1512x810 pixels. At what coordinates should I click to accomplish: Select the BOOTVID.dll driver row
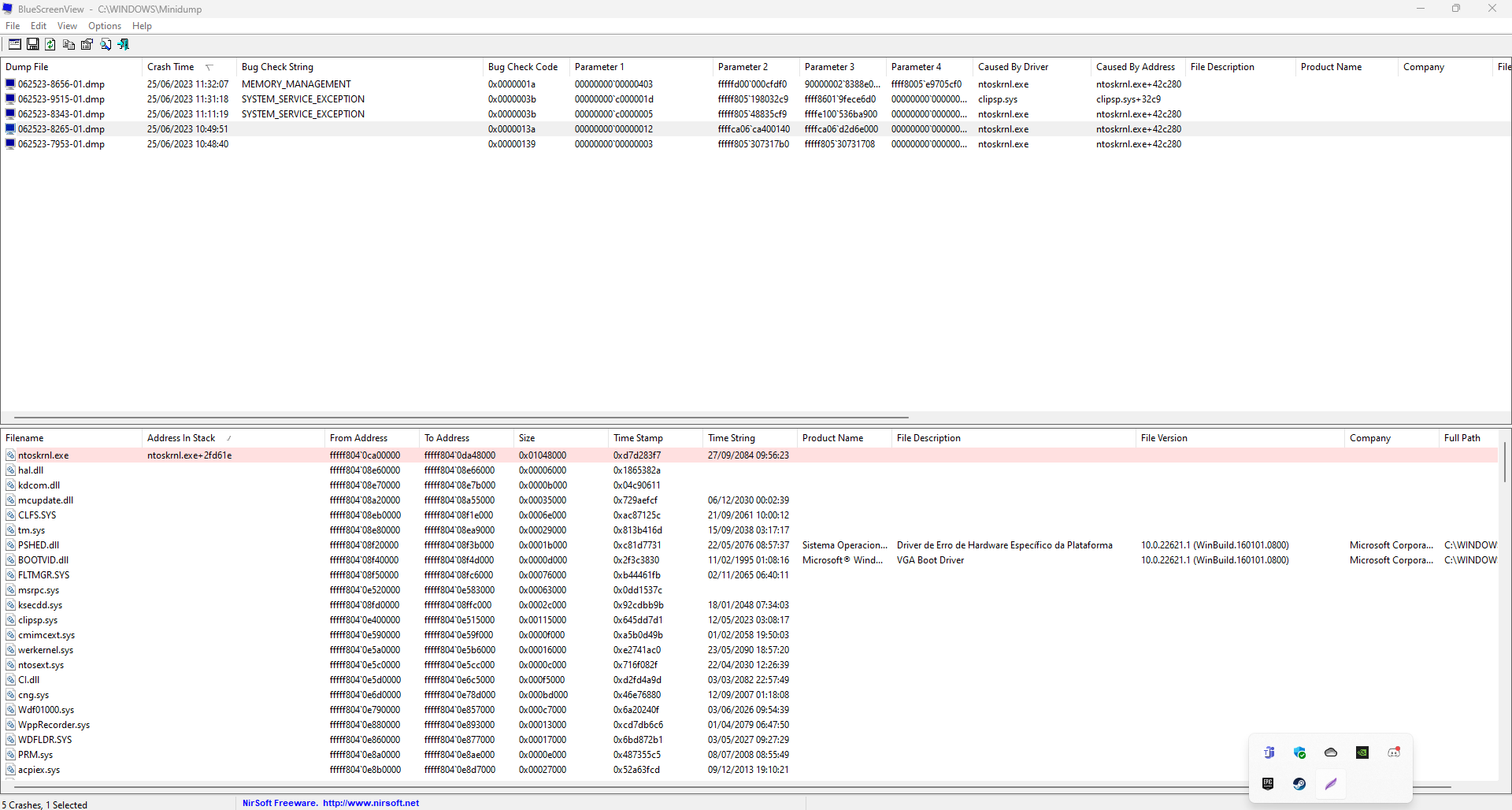[750, 560]
